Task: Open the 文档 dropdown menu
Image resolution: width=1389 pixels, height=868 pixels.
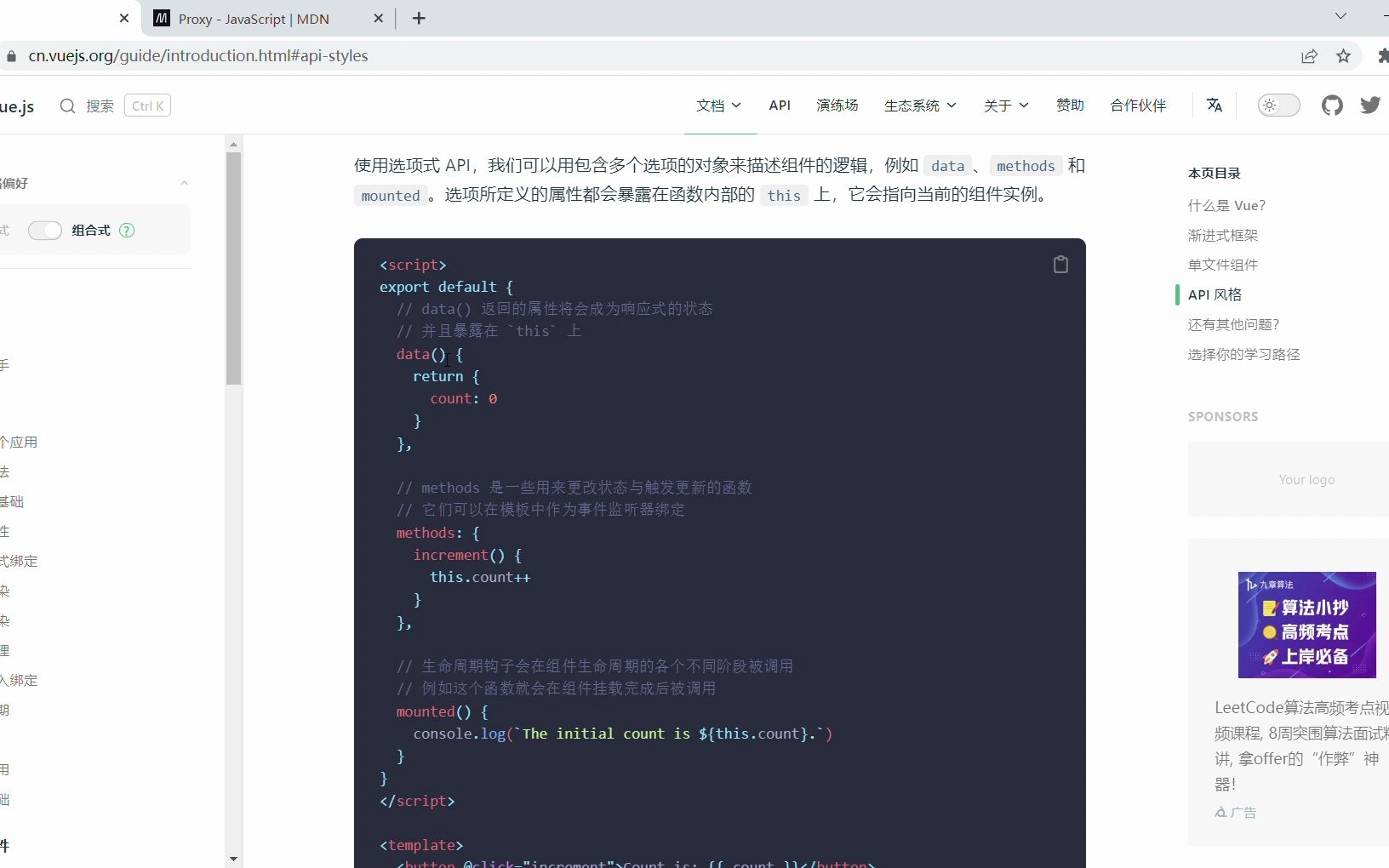Action: click(719, 106)
